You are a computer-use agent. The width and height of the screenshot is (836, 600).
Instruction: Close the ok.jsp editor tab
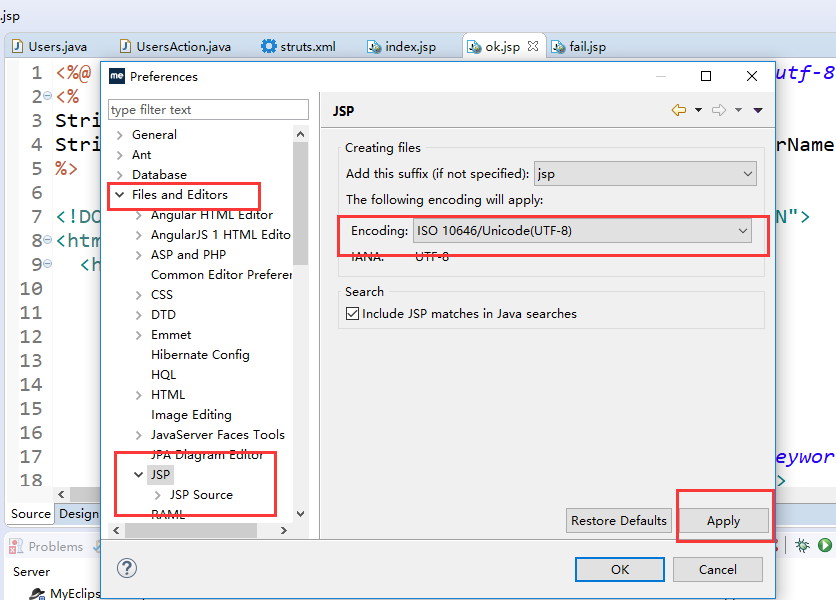[x=533, y=46]
